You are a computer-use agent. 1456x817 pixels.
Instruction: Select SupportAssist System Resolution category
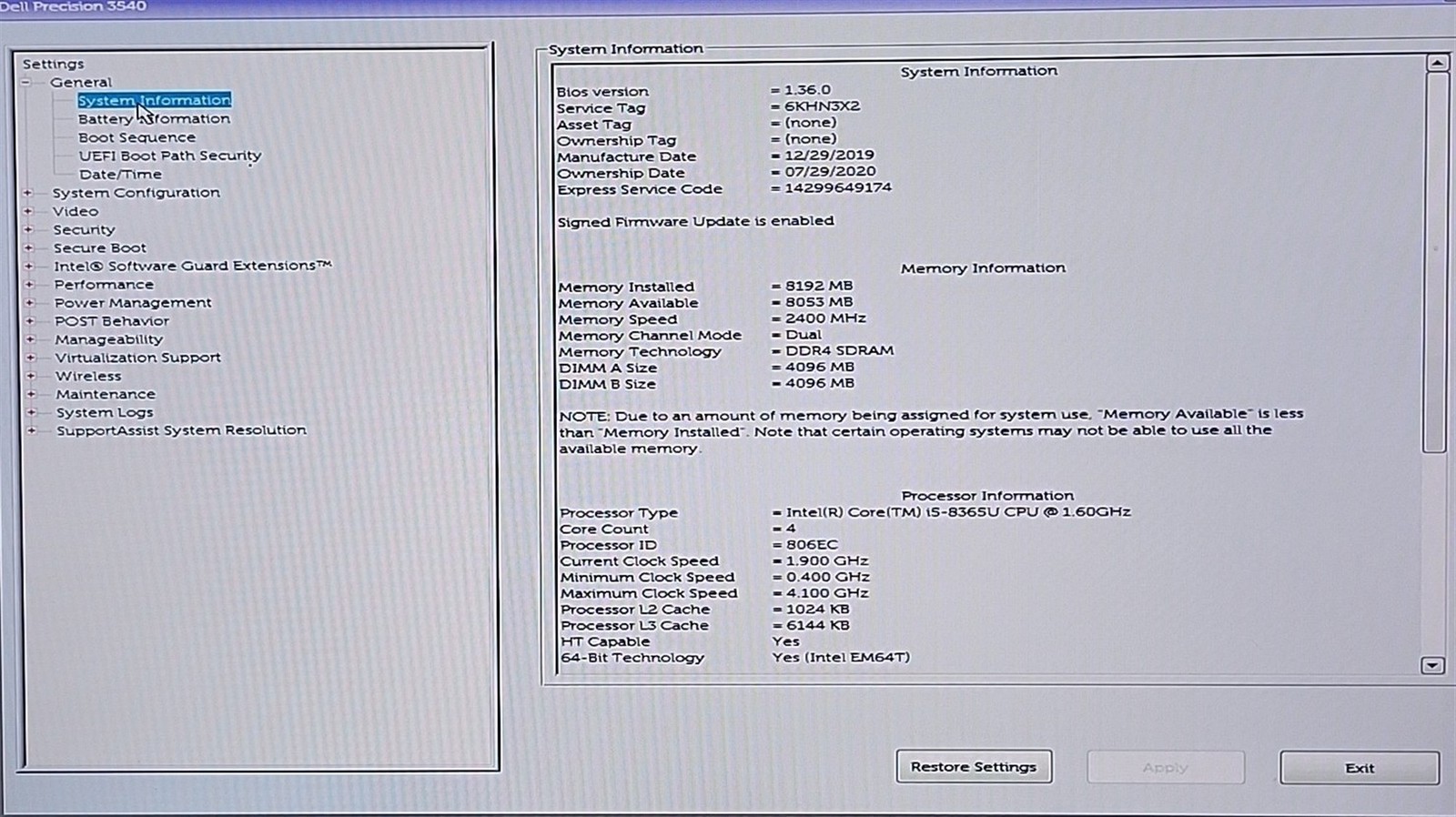point(181,430)
